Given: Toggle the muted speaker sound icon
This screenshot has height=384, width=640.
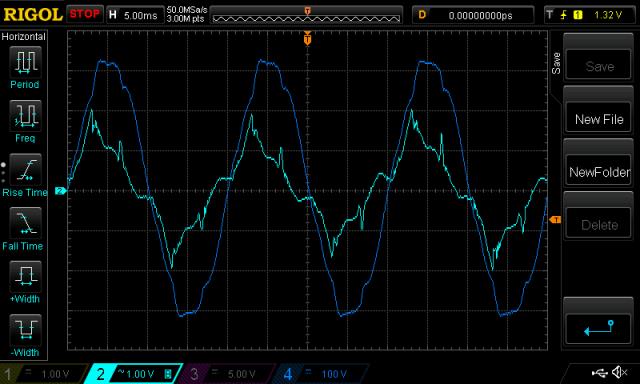Looking at the screenshot, I should click(x=619, y=372).
